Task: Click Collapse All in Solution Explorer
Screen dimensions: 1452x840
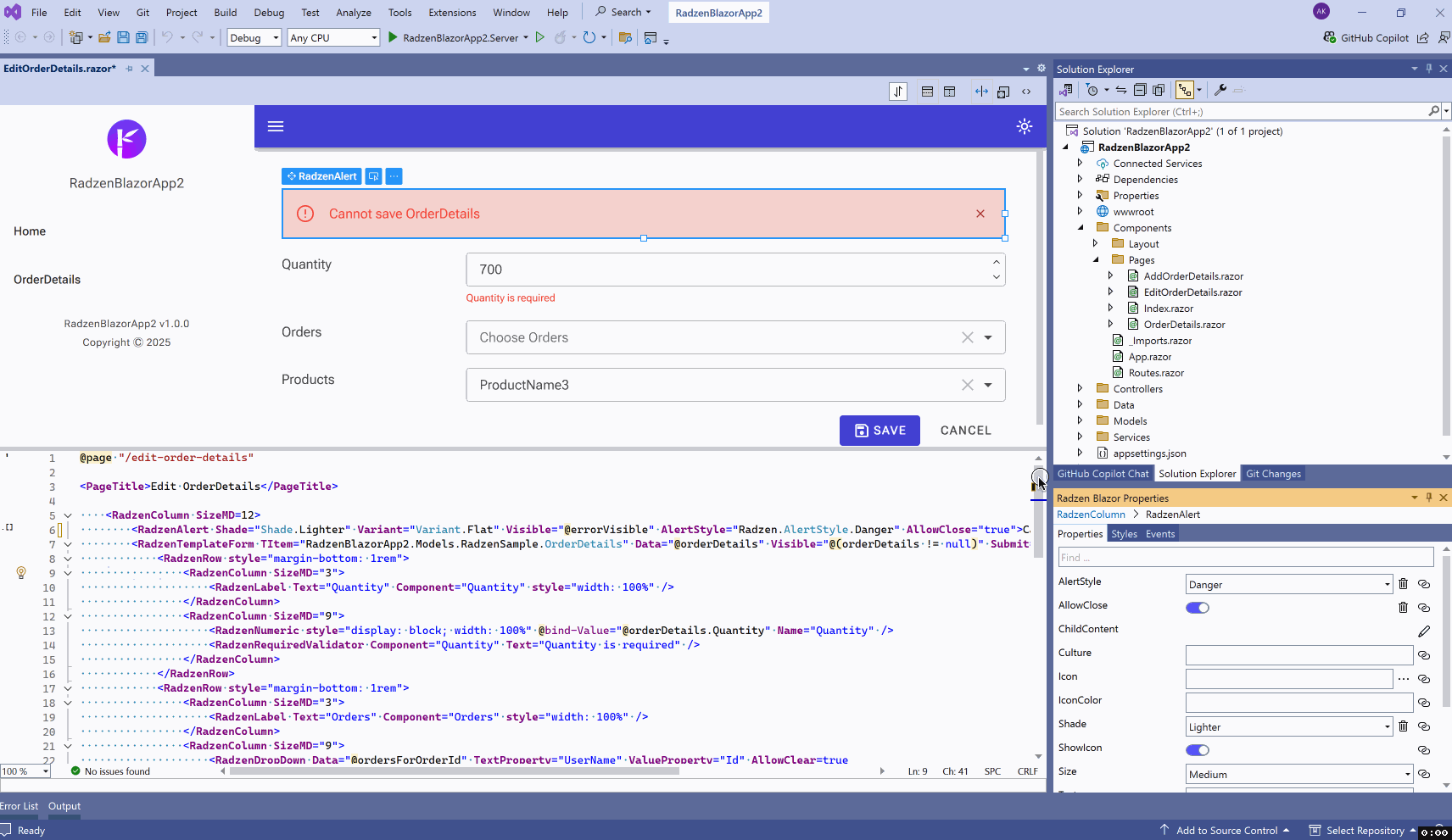Action: pyautogui.click(x=1140, y=90)
